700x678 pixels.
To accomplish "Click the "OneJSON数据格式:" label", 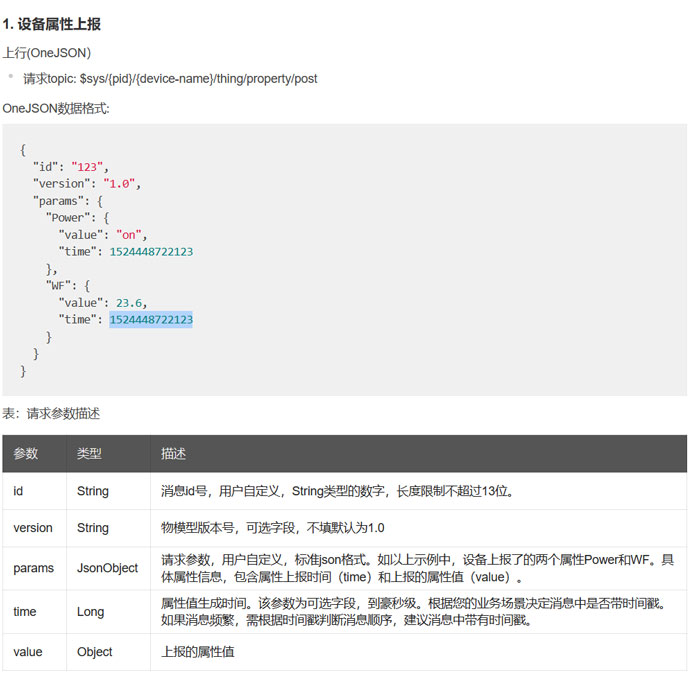I will click(x=56, y=108).
